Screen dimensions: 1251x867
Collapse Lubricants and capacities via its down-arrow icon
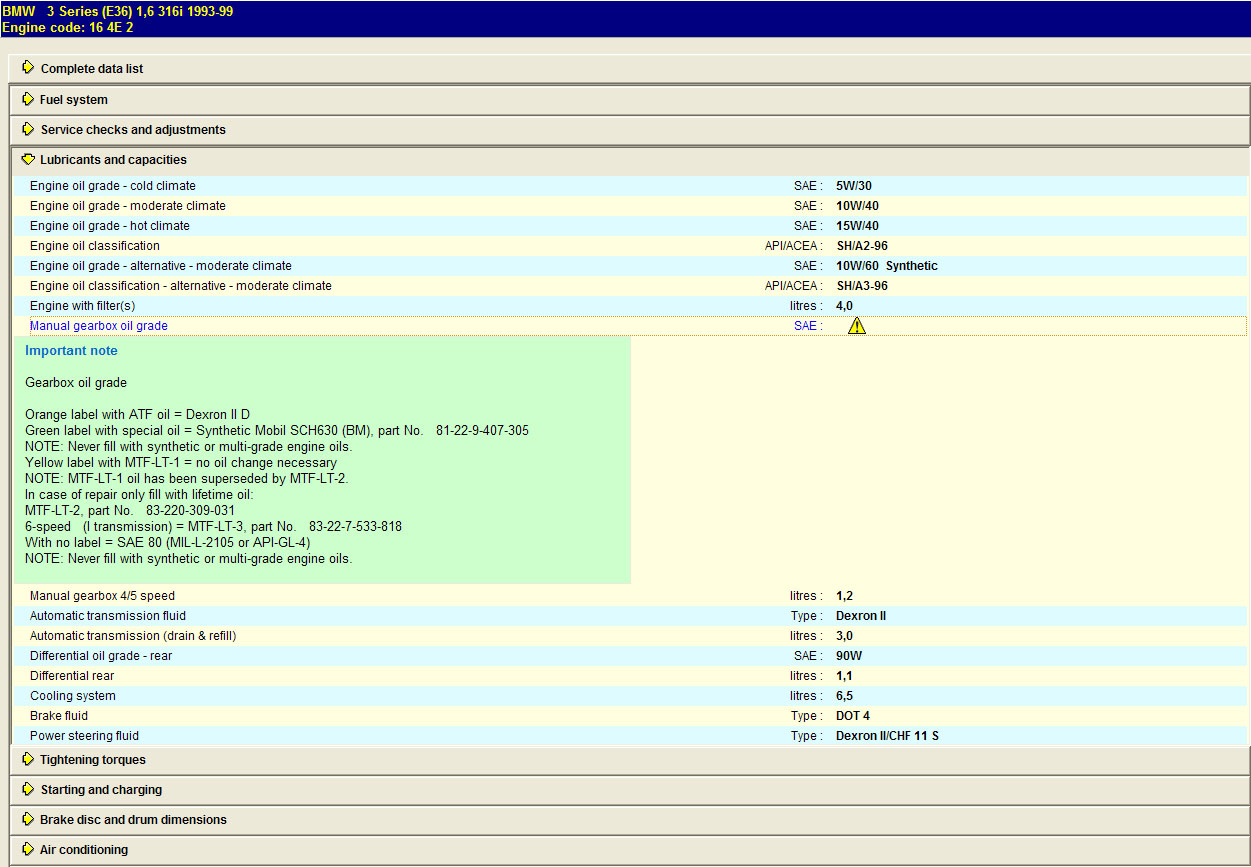tap(28, 159)
